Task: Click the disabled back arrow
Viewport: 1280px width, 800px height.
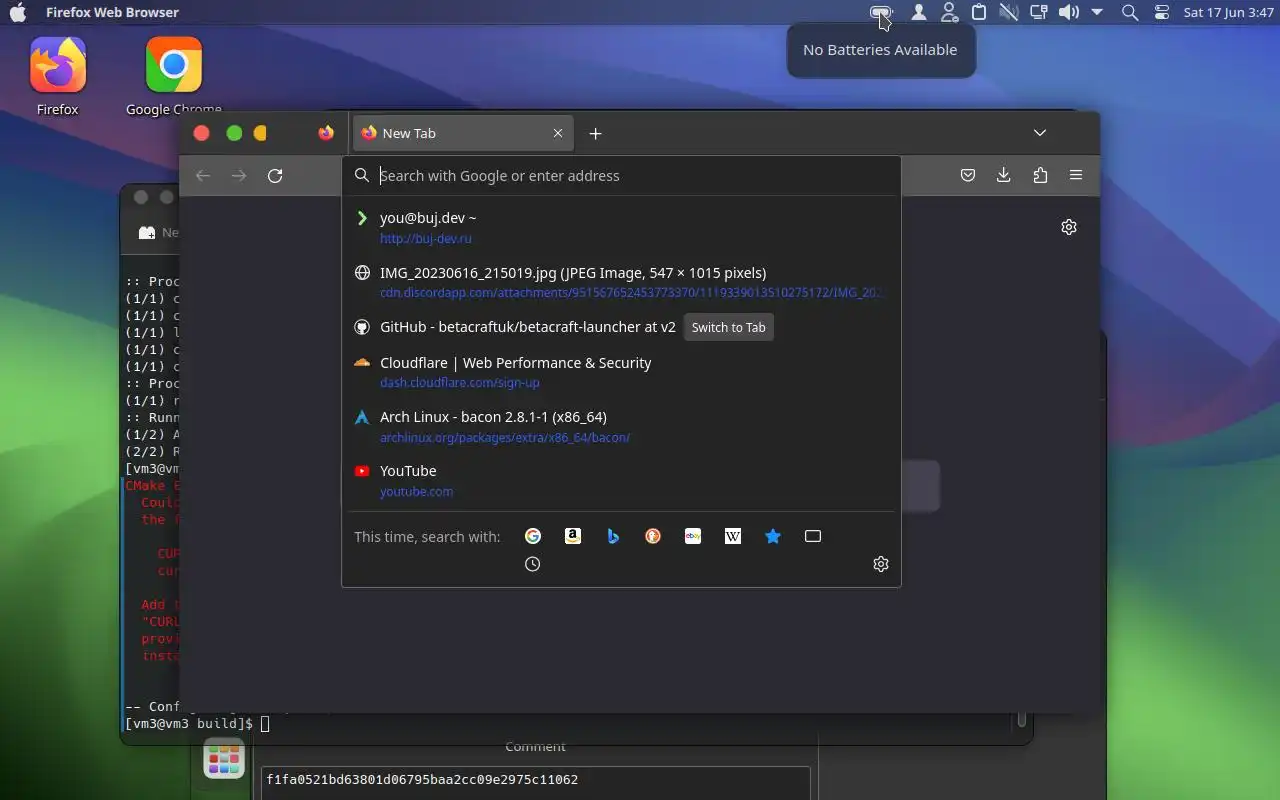Action: (x=203, y=175)
